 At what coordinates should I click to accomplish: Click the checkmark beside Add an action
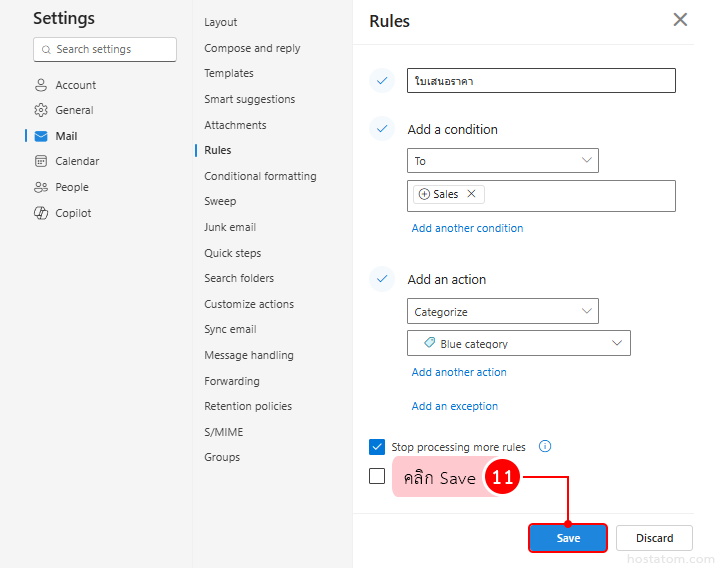point(382,279)
